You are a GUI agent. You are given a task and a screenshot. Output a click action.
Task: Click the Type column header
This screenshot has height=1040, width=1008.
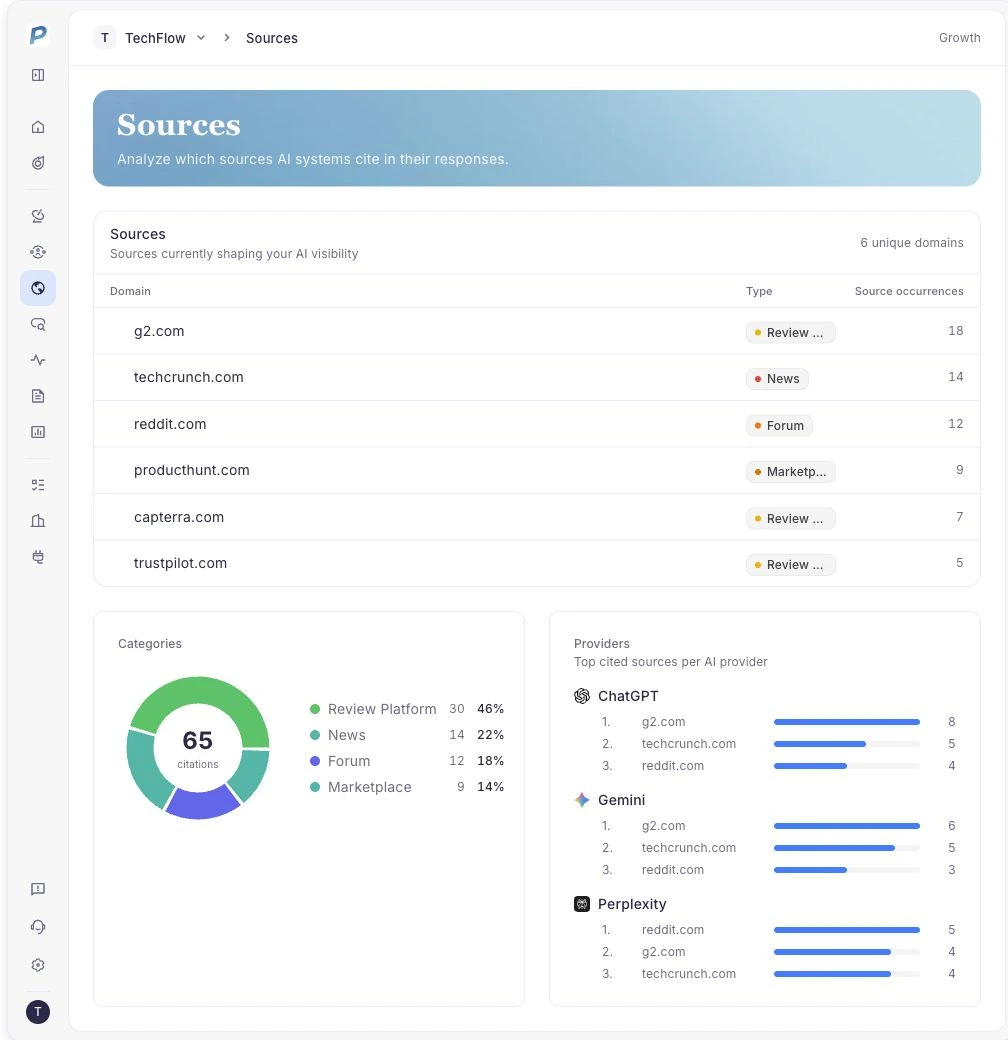(x=759, y=291)
